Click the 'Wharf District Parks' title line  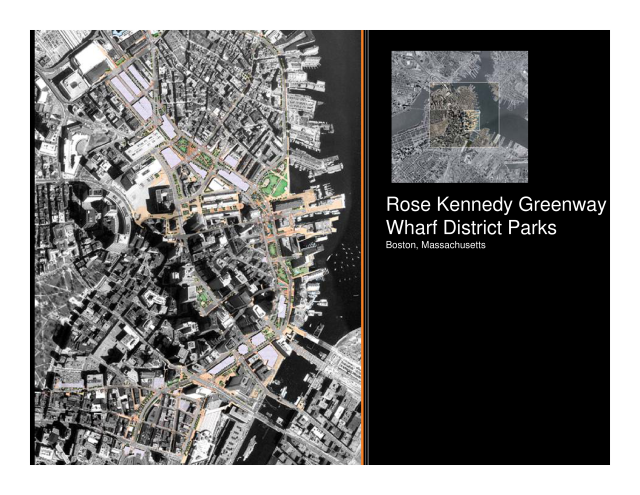click(471, 227)
